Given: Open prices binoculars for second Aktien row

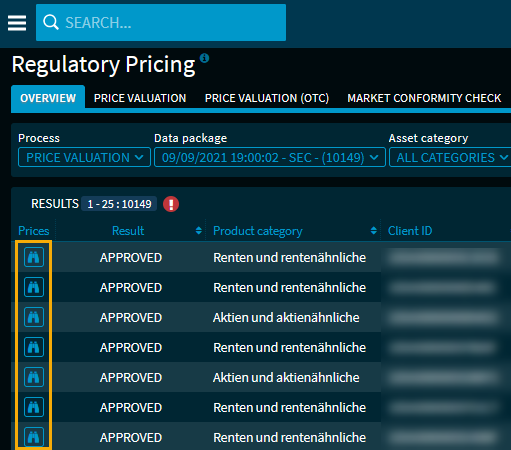Looking at the screenshot, I should tap(34, 377).
